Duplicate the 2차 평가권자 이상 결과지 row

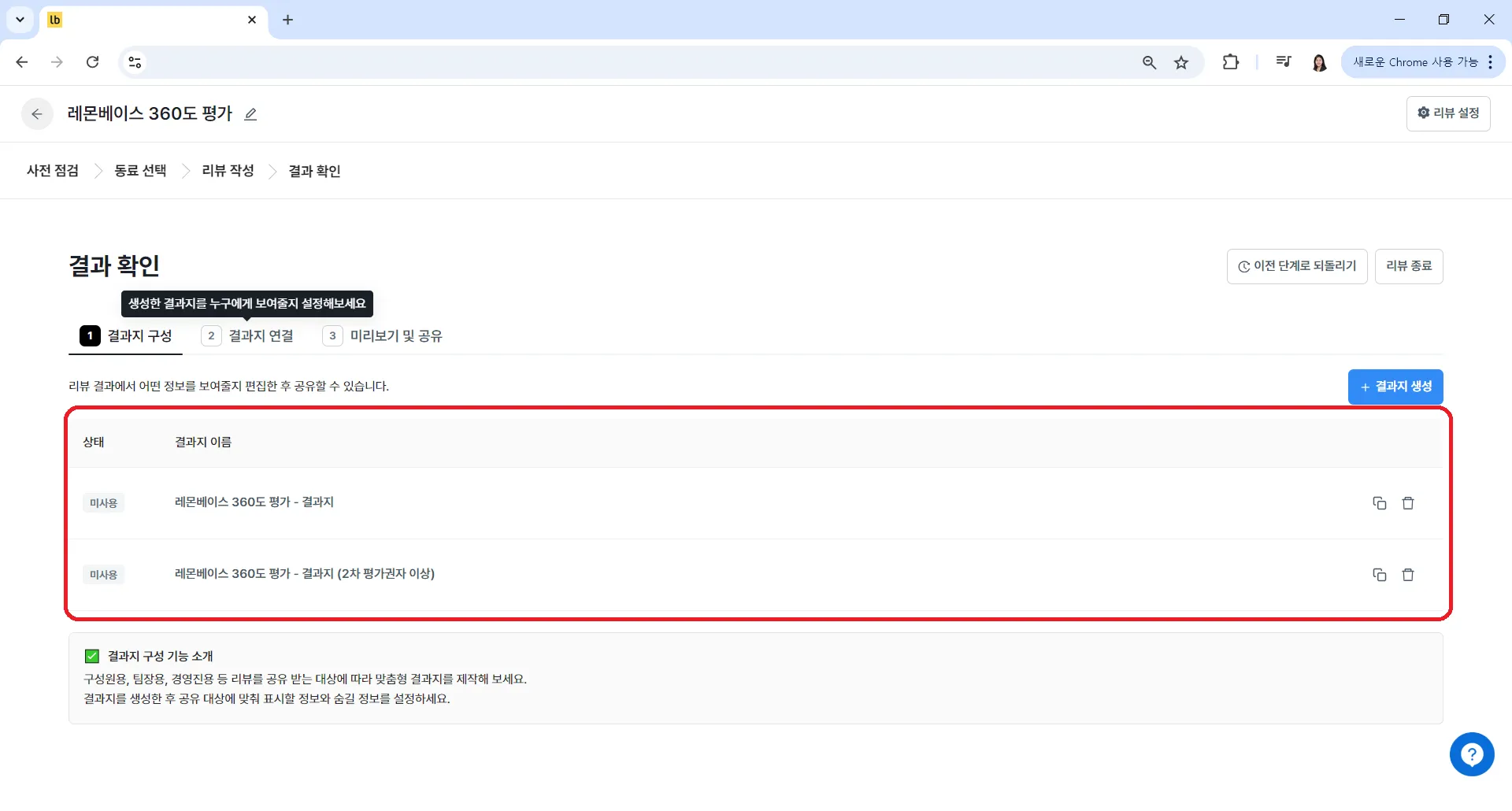coord(1379,575)
